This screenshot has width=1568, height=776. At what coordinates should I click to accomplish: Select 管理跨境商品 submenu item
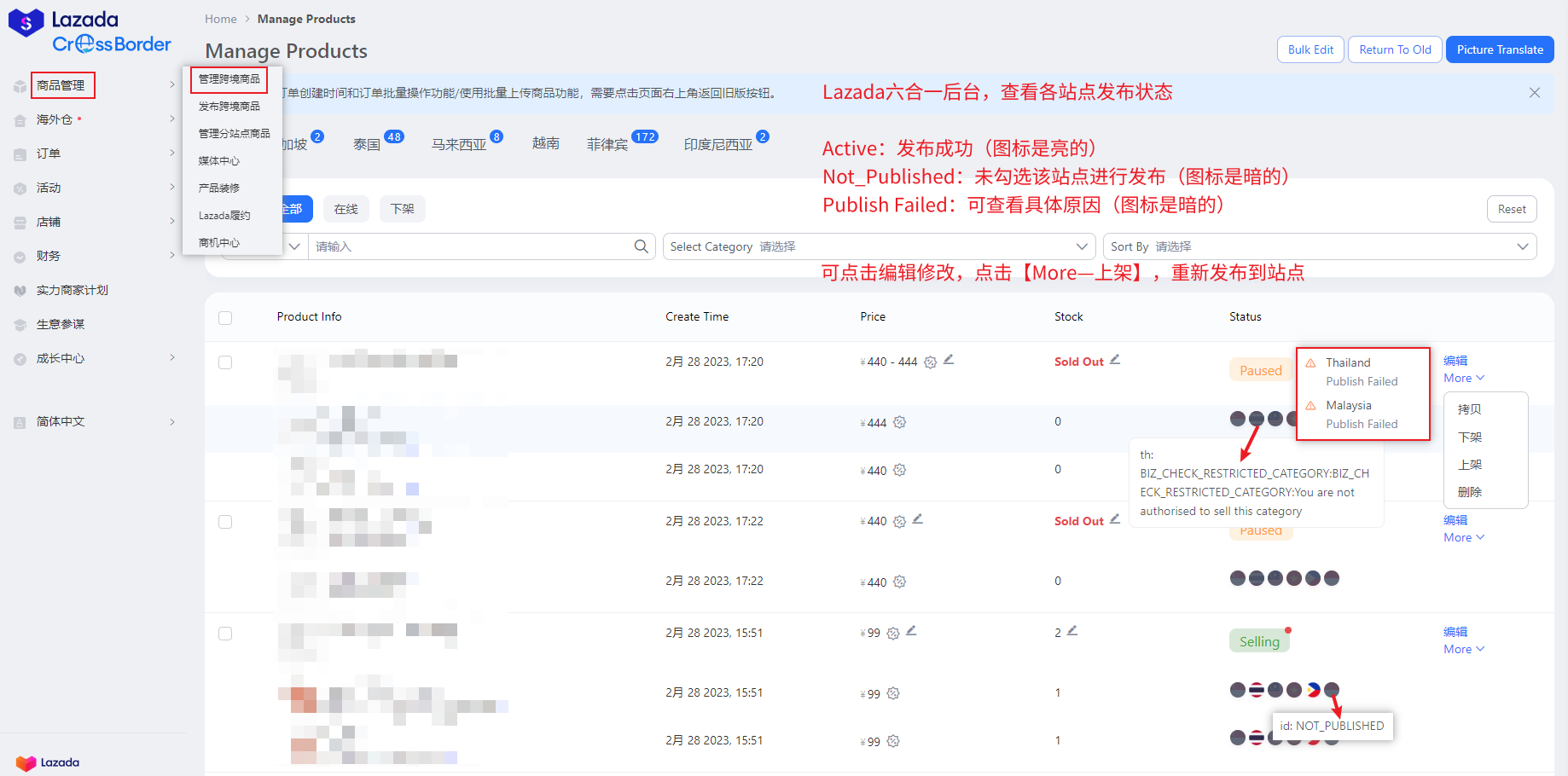(229, 79)
